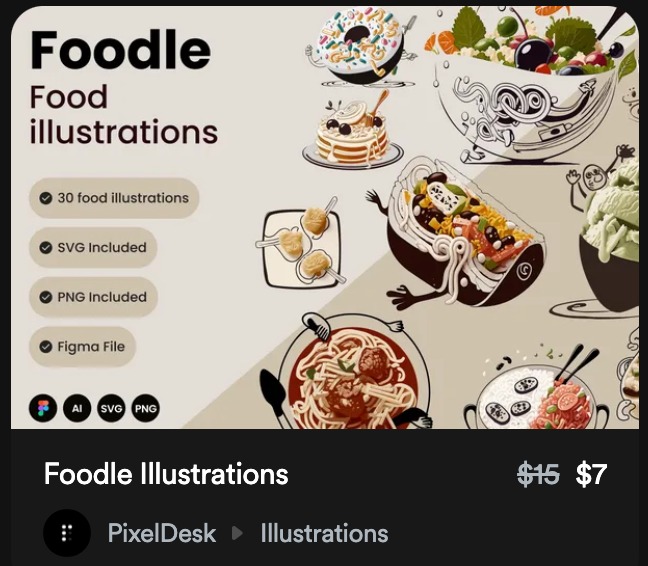Screen dimensions: 648x566
Task: Click checkmark next to 30 food illustrations
Action: [x=45, y=198]
